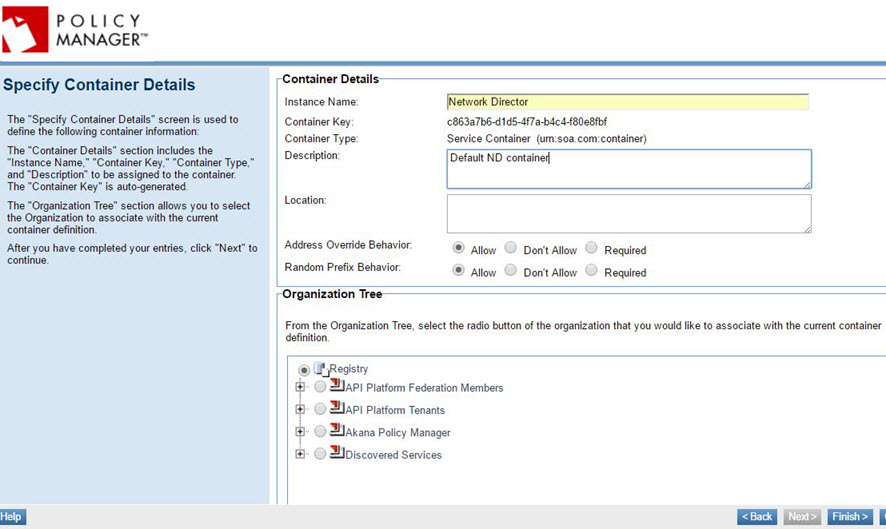Click the Next button
The height and width of the screenshot is (529, 886).
pos(802,517)
